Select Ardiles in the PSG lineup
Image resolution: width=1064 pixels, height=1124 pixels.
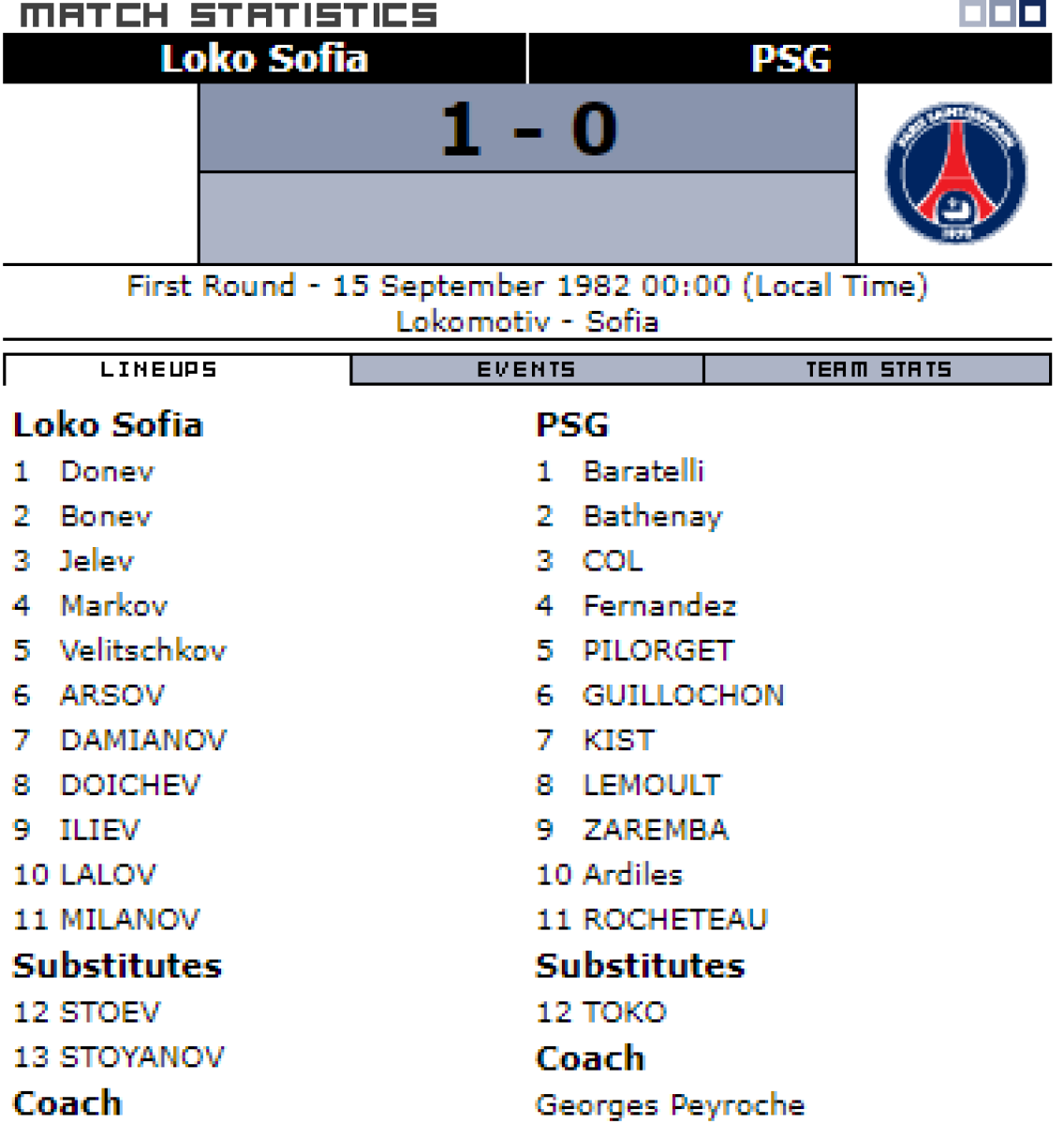(632, 875)
